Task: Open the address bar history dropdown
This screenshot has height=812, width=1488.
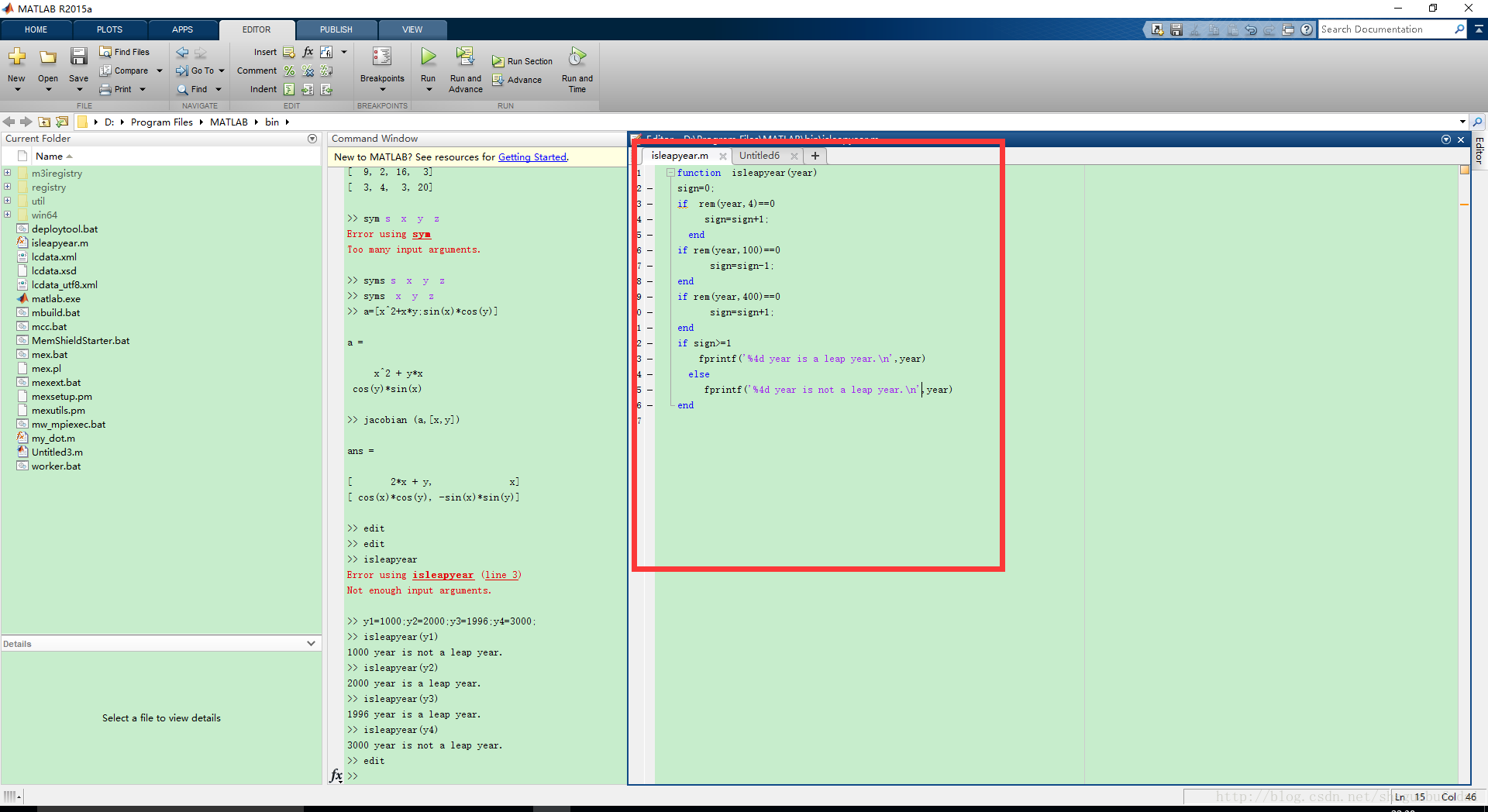Action: coord(1462,122)
